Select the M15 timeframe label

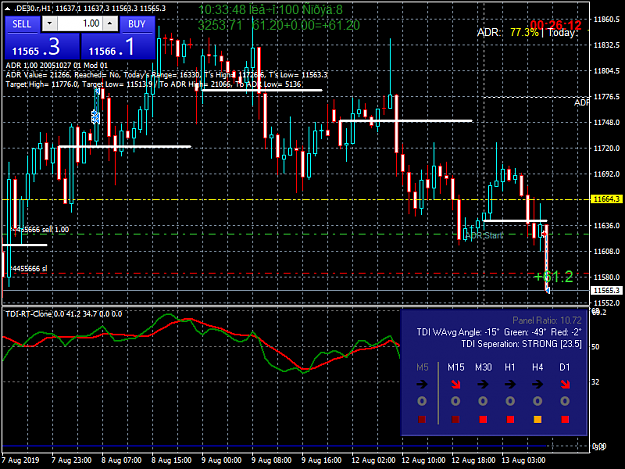[456, 367]
